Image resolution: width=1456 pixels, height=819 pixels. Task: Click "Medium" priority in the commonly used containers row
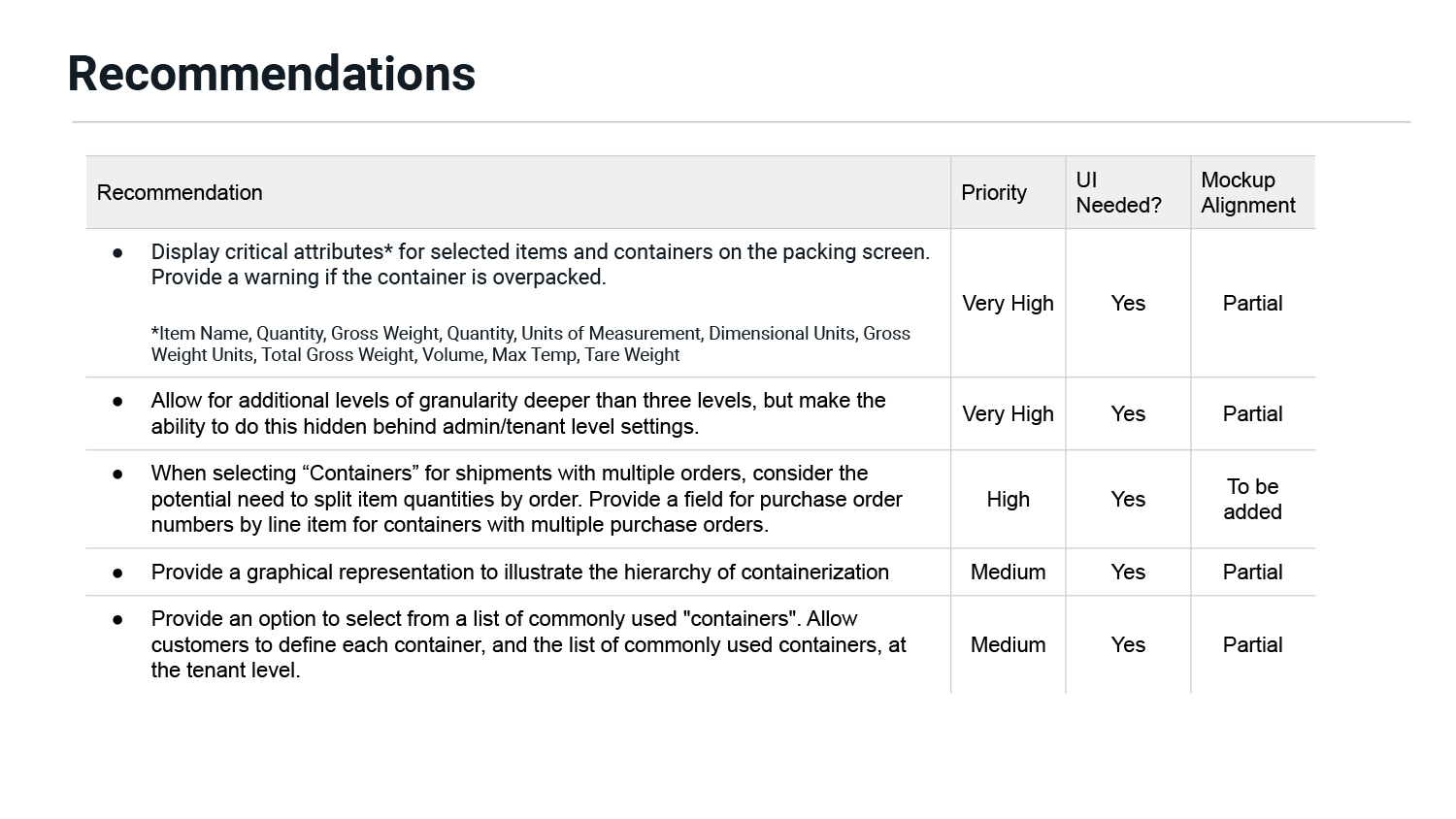tap(1008, 644)
